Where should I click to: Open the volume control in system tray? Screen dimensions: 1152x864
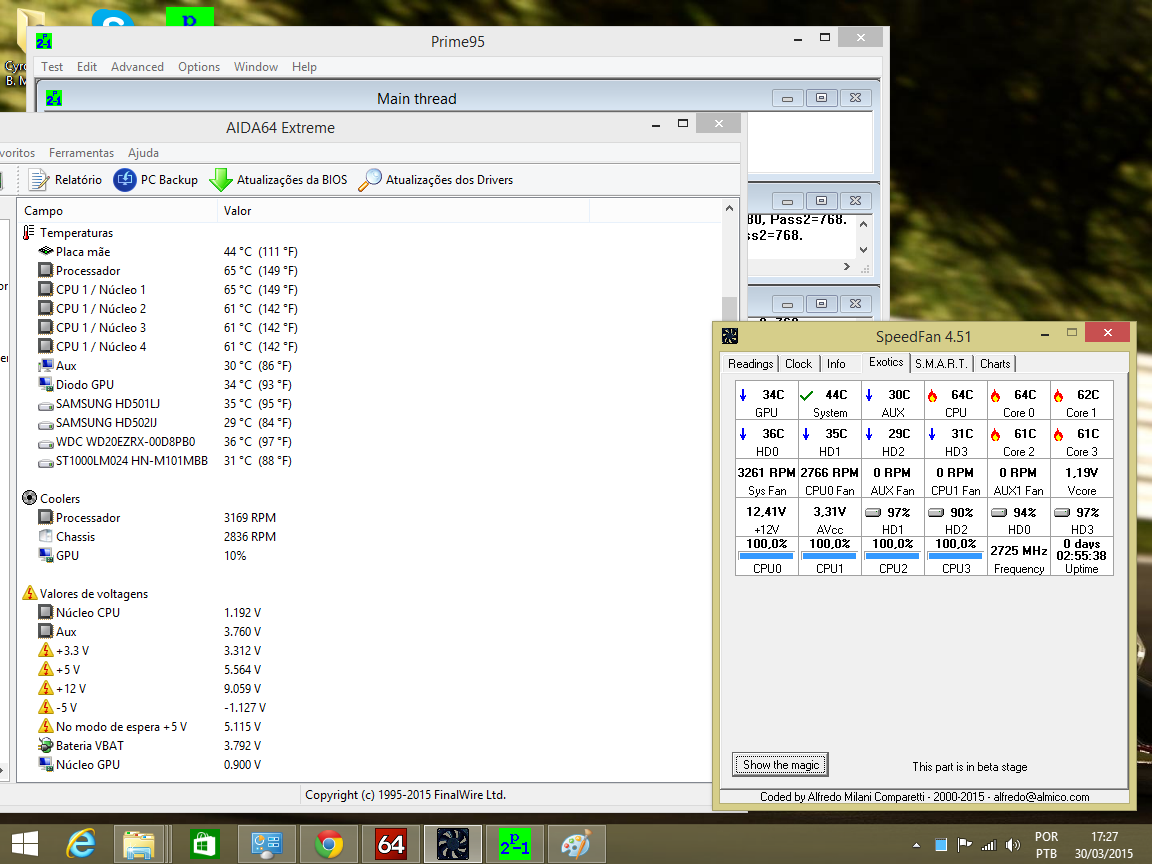(1013, 845)
